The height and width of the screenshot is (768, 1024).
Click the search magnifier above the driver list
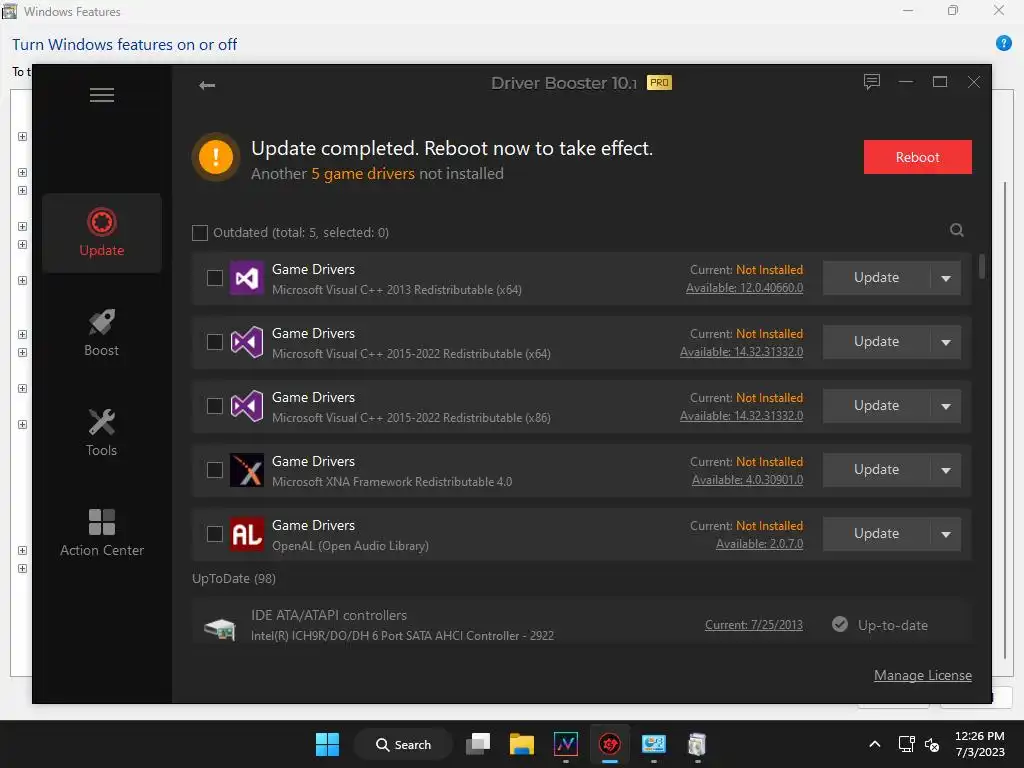(x=957, y=230)
